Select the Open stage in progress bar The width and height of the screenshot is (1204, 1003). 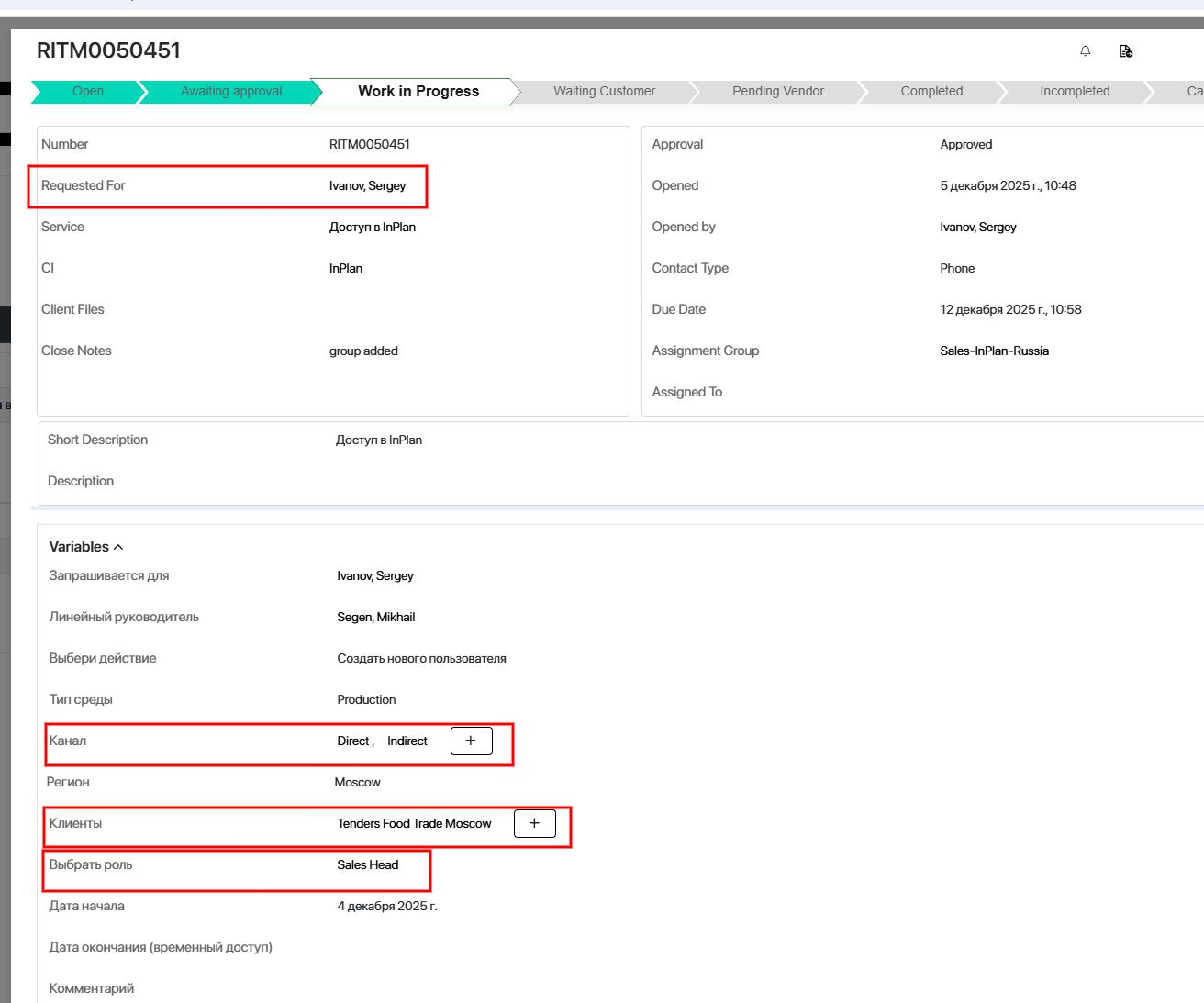(88, 91)
